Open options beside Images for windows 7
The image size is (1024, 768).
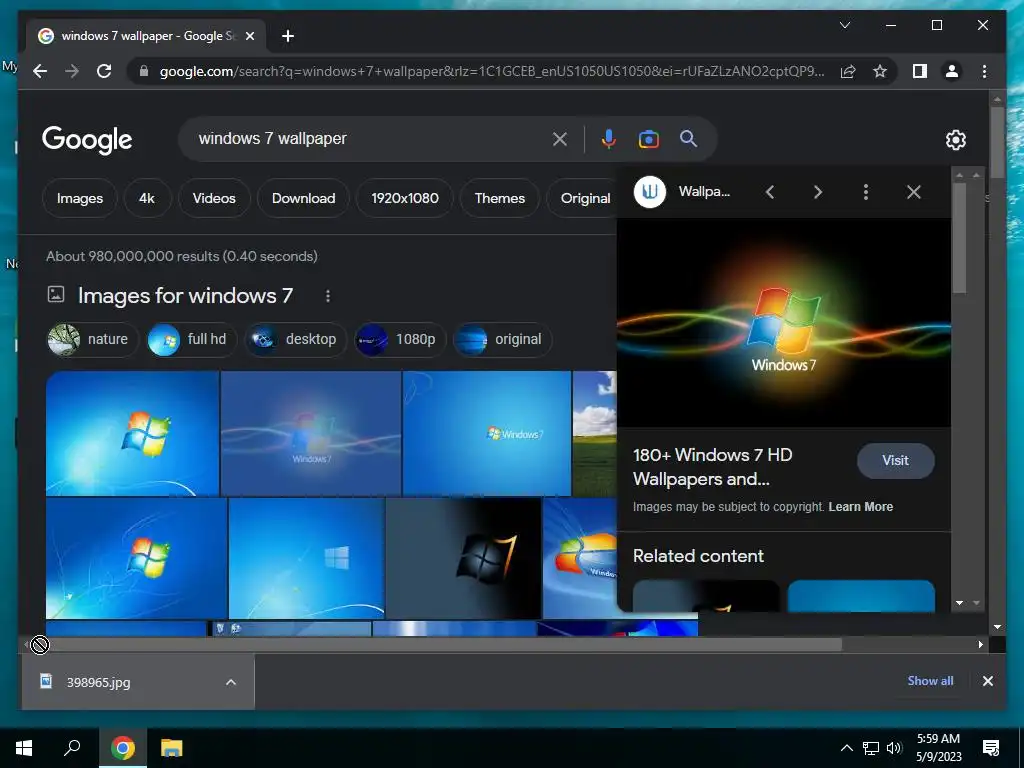(328, 296)
